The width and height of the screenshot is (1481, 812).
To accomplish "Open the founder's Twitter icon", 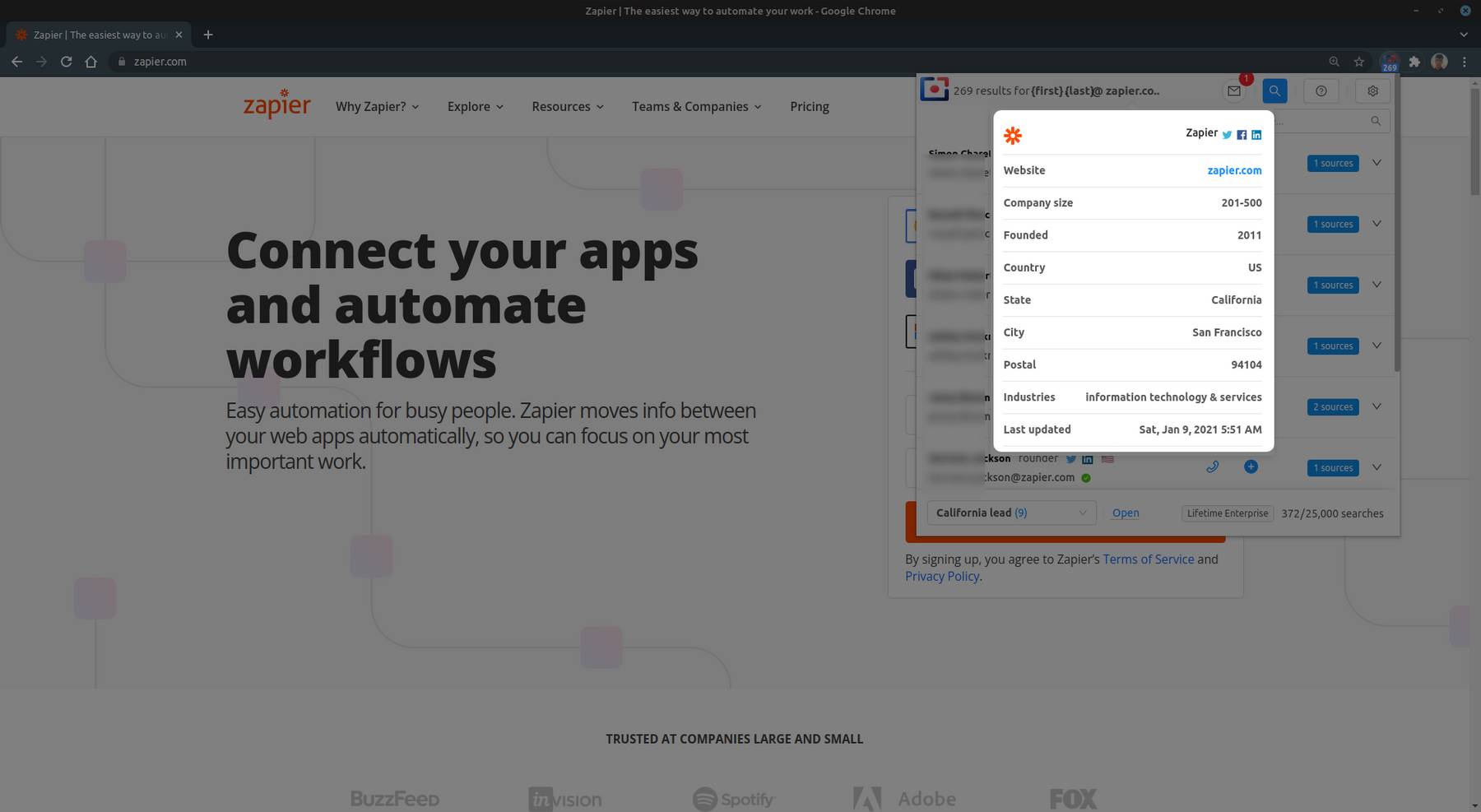I will [x=1071, y=459].
